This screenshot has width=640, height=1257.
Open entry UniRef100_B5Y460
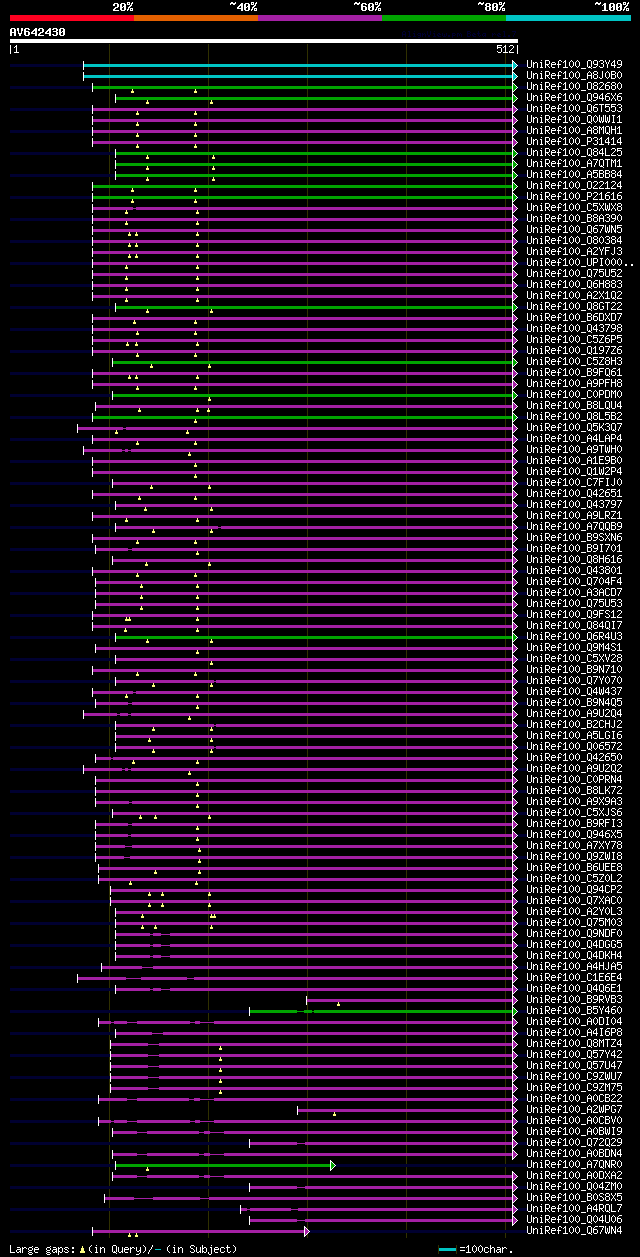click(574, 1011)
